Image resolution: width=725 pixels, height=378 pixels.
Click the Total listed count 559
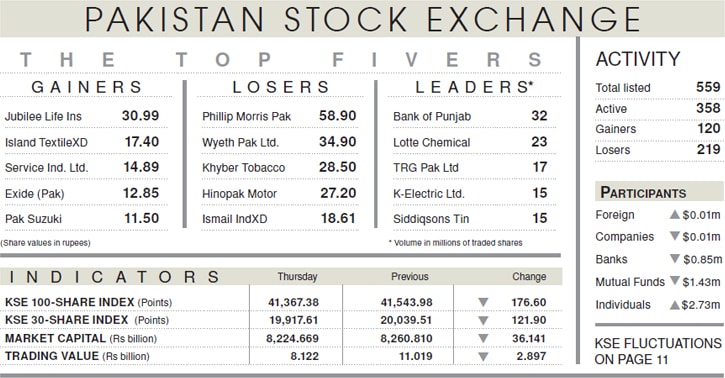pos(708,87)
